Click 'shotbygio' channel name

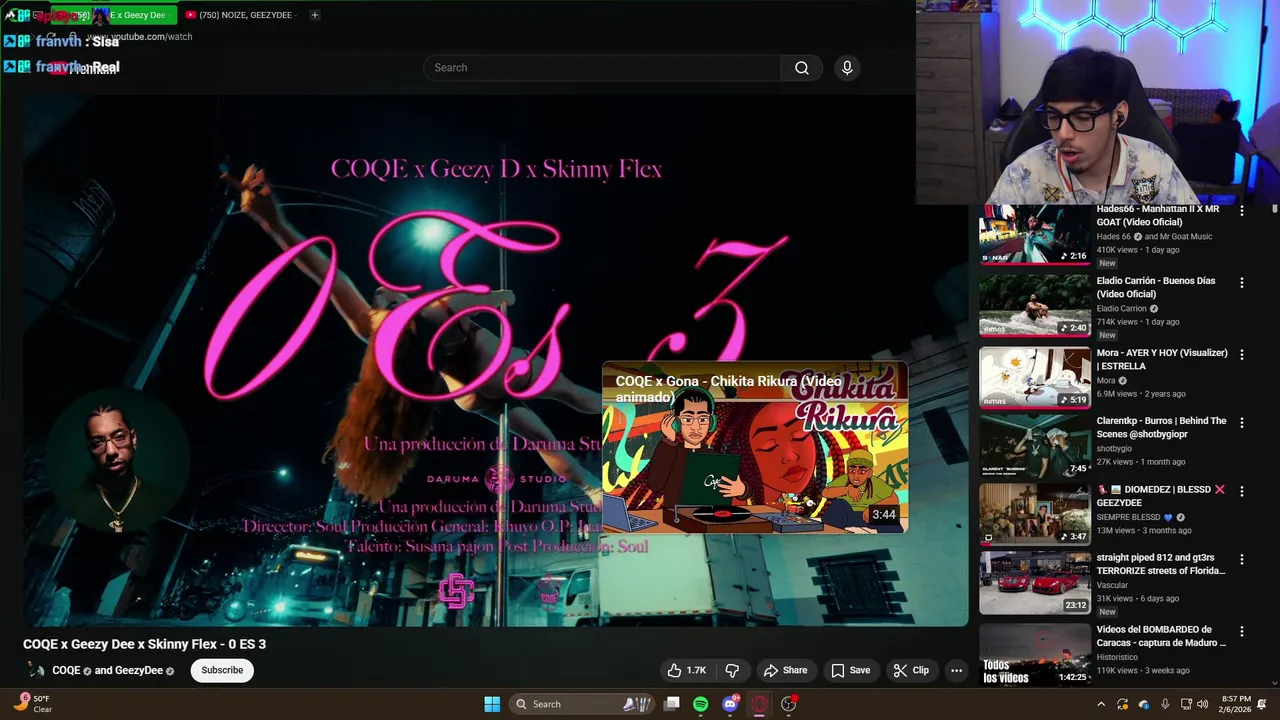click(x=1114, y=449)
